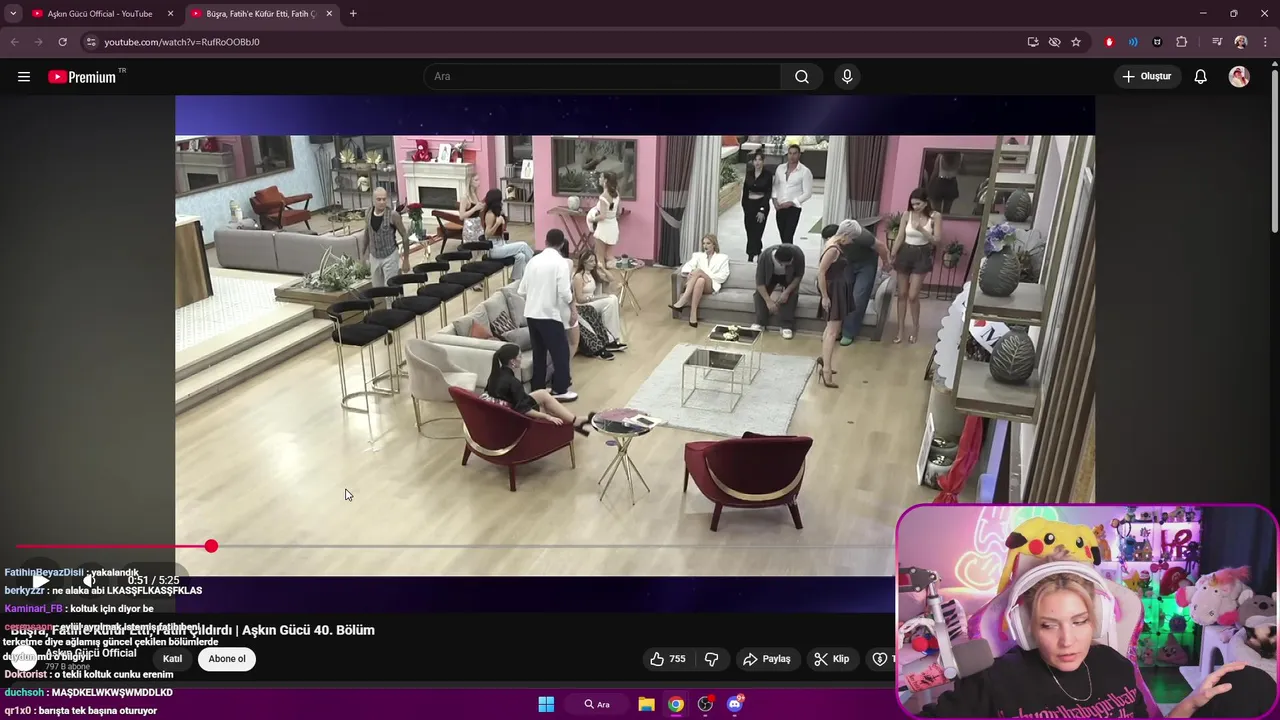
Task: Close the Aşkın Gücü Official browser tab
Action: 170,14
